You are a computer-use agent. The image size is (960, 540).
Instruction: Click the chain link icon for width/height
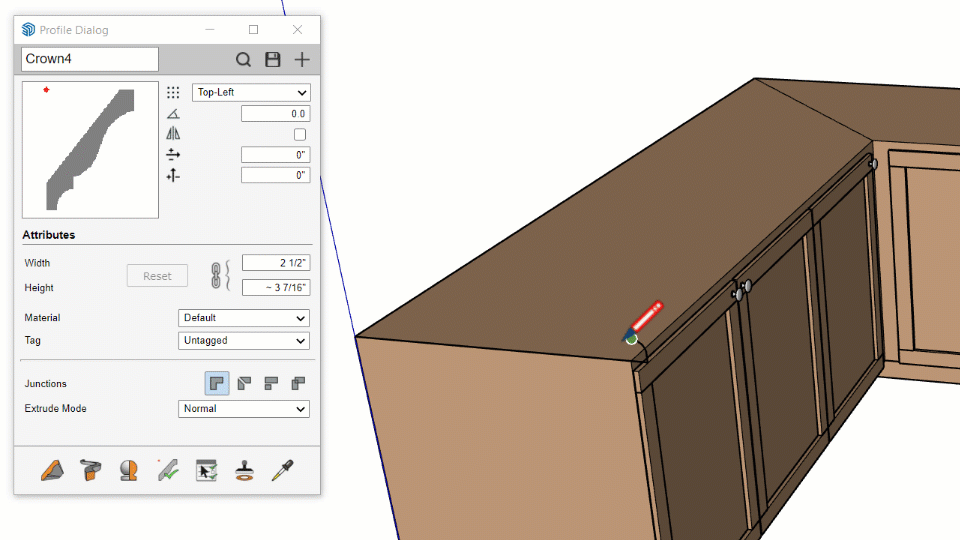pyautogui.click(x=214, y=275)
